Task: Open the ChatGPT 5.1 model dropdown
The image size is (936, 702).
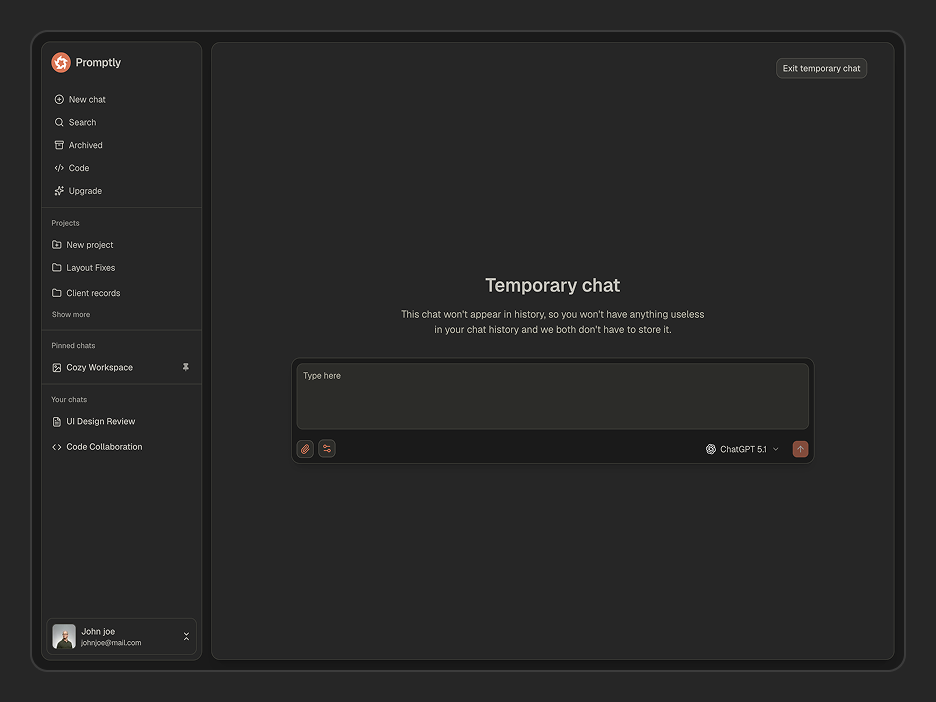Action: coord(743,449)
